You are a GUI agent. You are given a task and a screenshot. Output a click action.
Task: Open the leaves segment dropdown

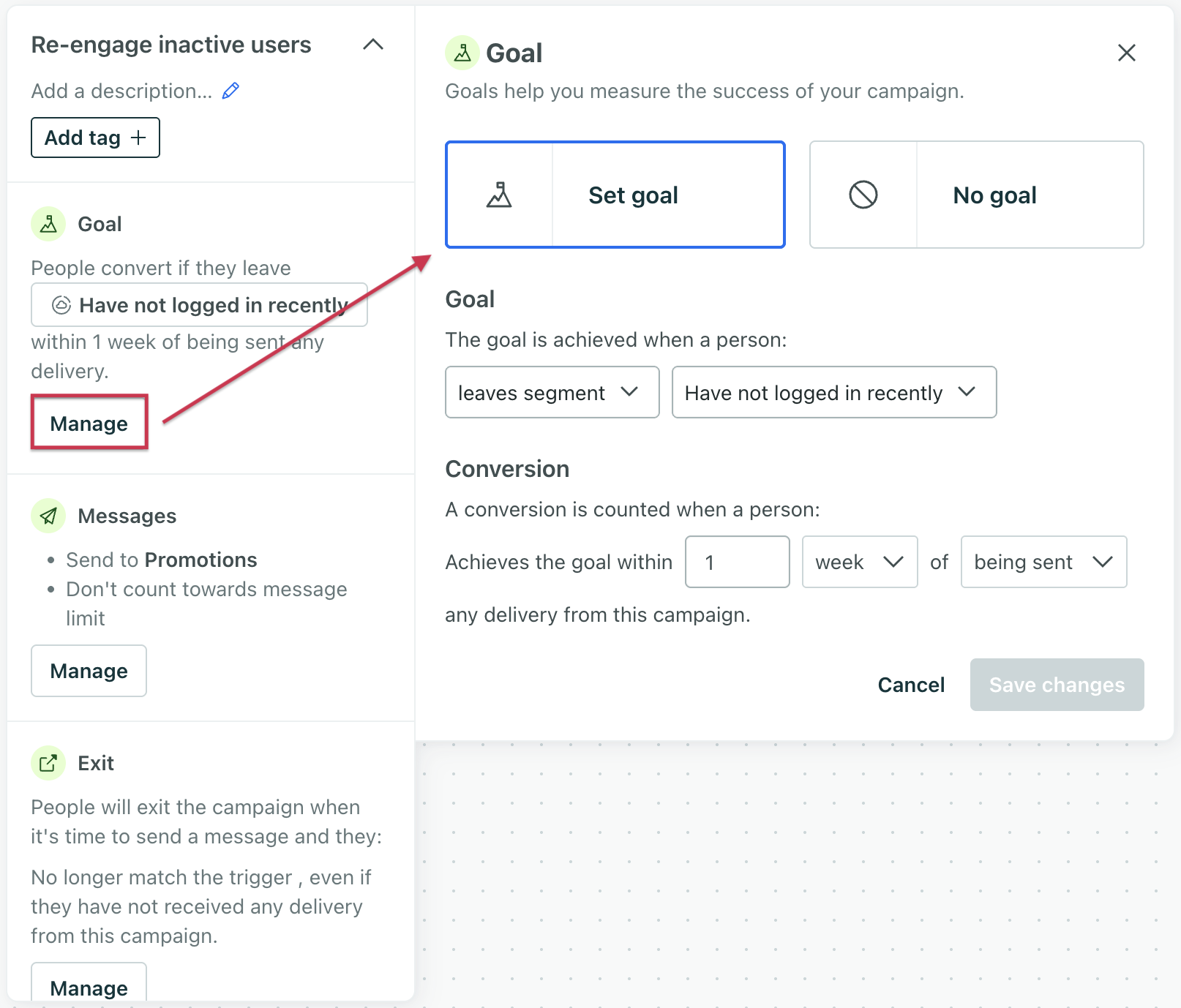552,392
